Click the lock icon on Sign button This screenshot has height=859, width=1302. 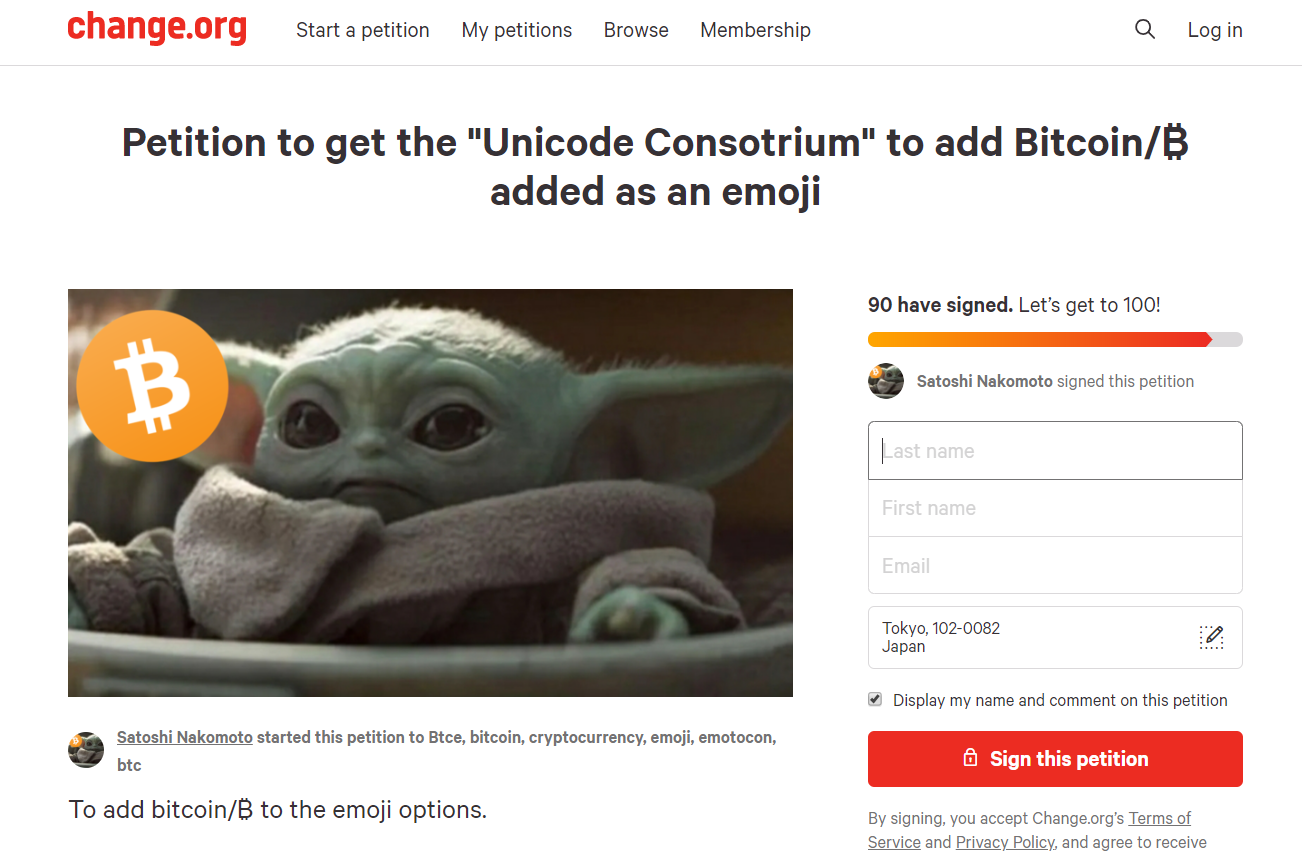(x=970, y=758)
